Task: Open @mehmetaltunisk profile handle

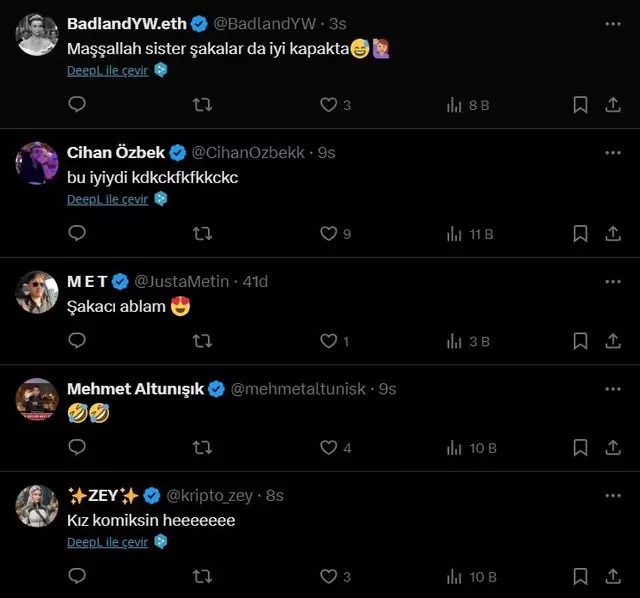Action: pos(299,389)
